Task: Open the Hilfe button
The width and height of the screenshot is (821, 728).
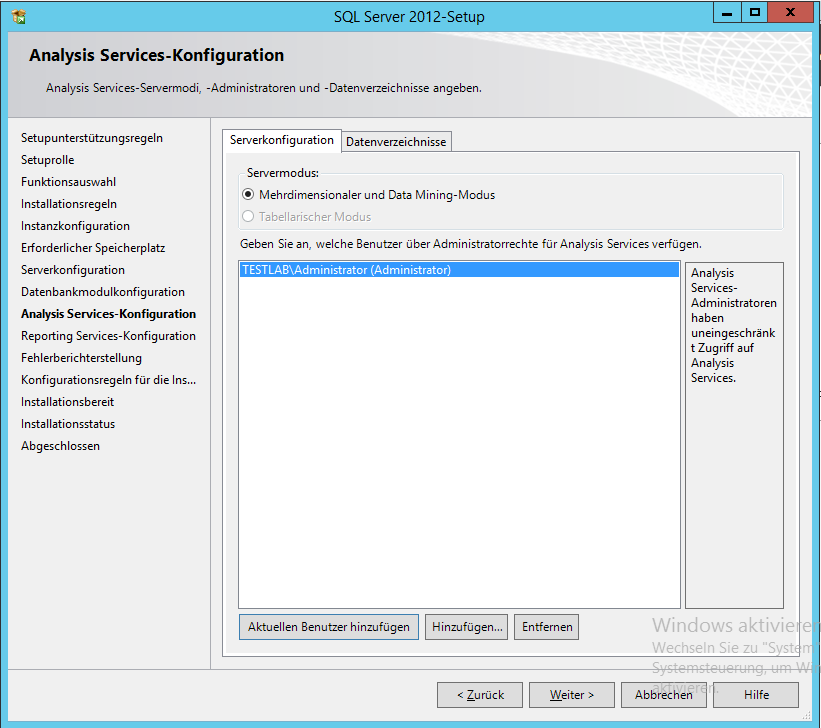Action: point(756,695)
